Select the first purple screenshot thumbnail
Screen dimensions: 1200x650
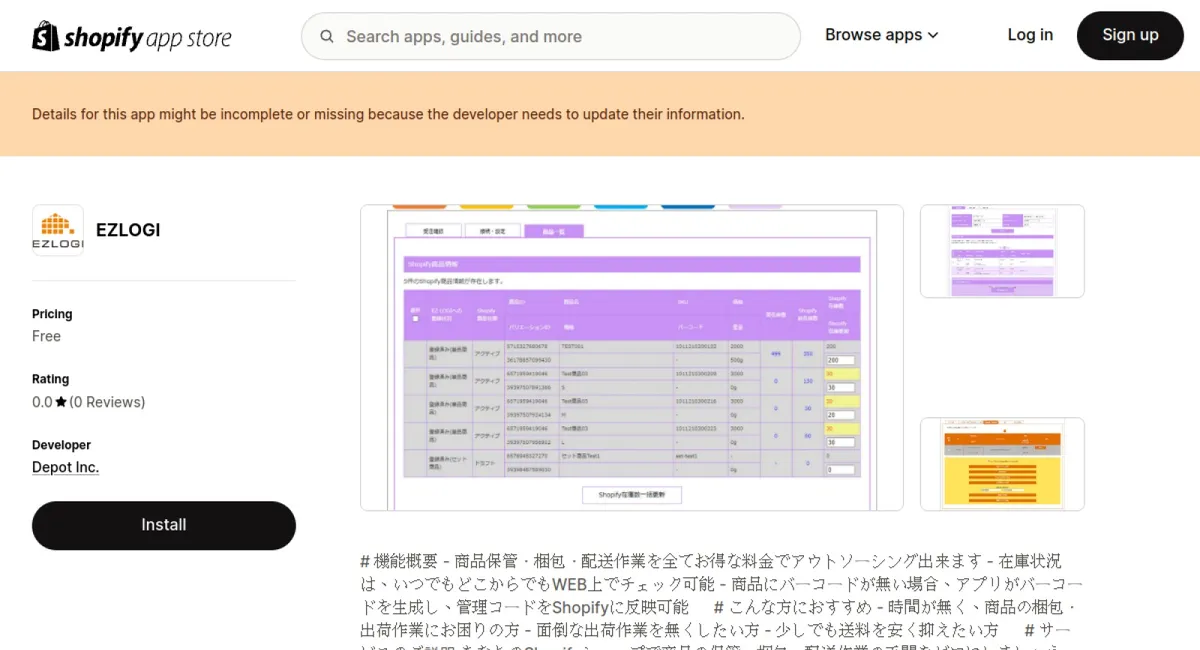[1002, 251]
